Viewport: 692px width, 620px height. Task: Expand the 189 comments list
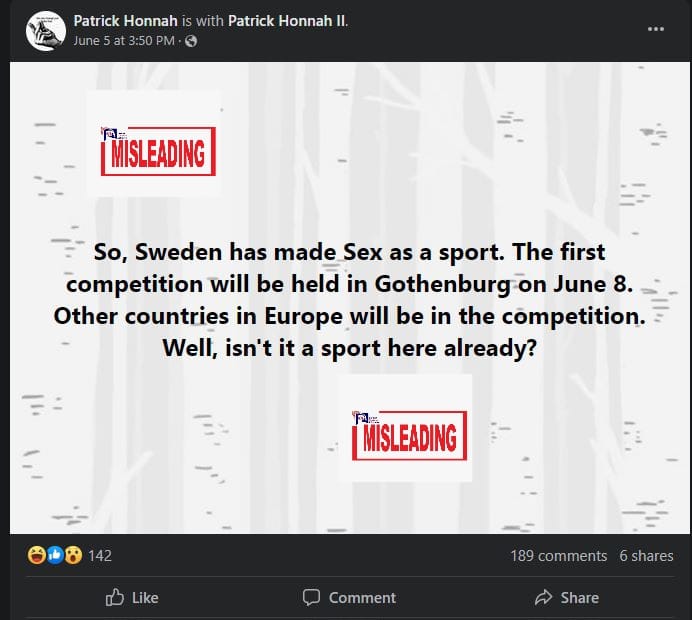coord(558,555)
